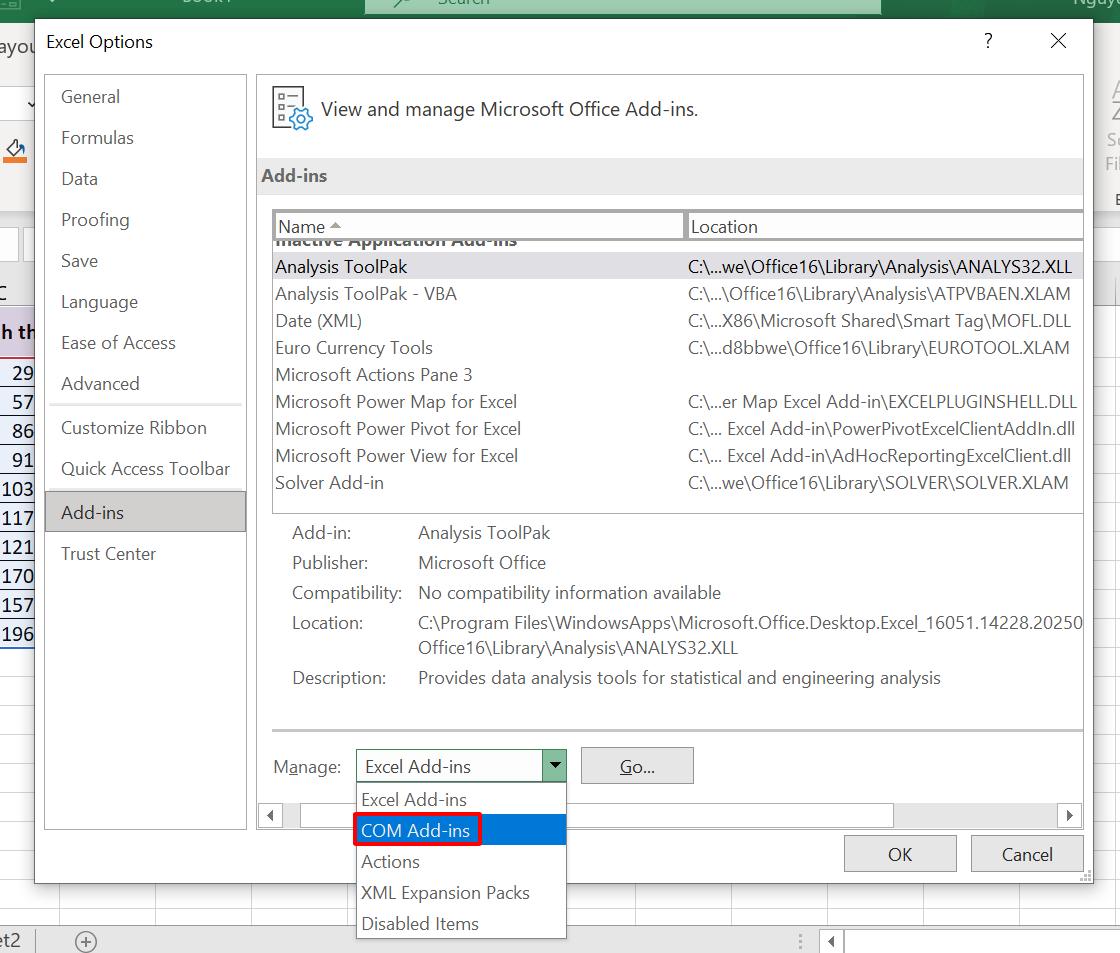Click the left scroll arrow below the list

point(271,815)
